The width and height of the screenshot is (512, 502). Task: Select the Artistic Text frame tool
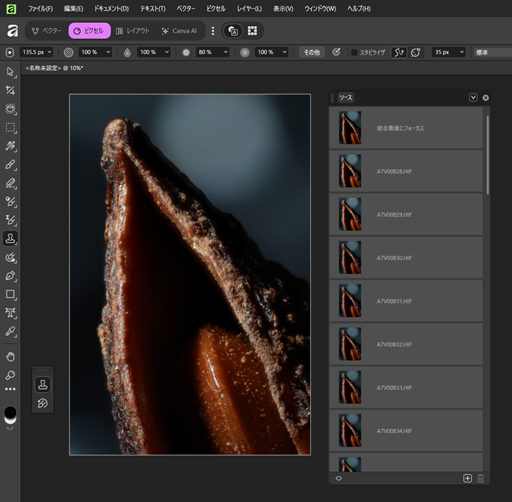tap(10, 313)
